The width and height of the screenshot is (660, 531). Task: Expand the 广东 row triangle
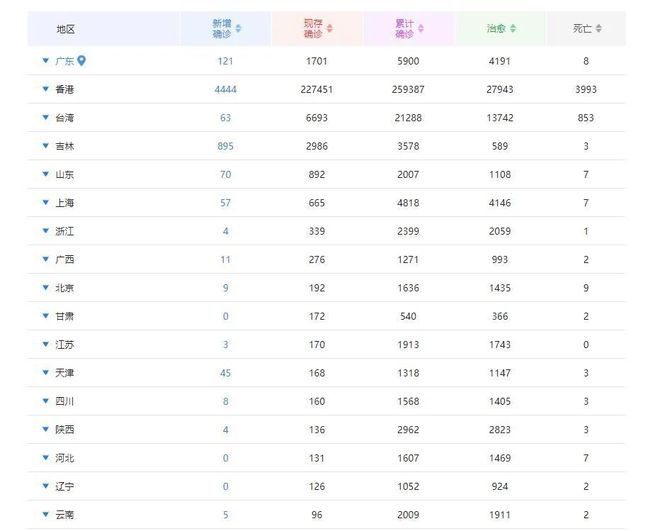coord(46,61)
